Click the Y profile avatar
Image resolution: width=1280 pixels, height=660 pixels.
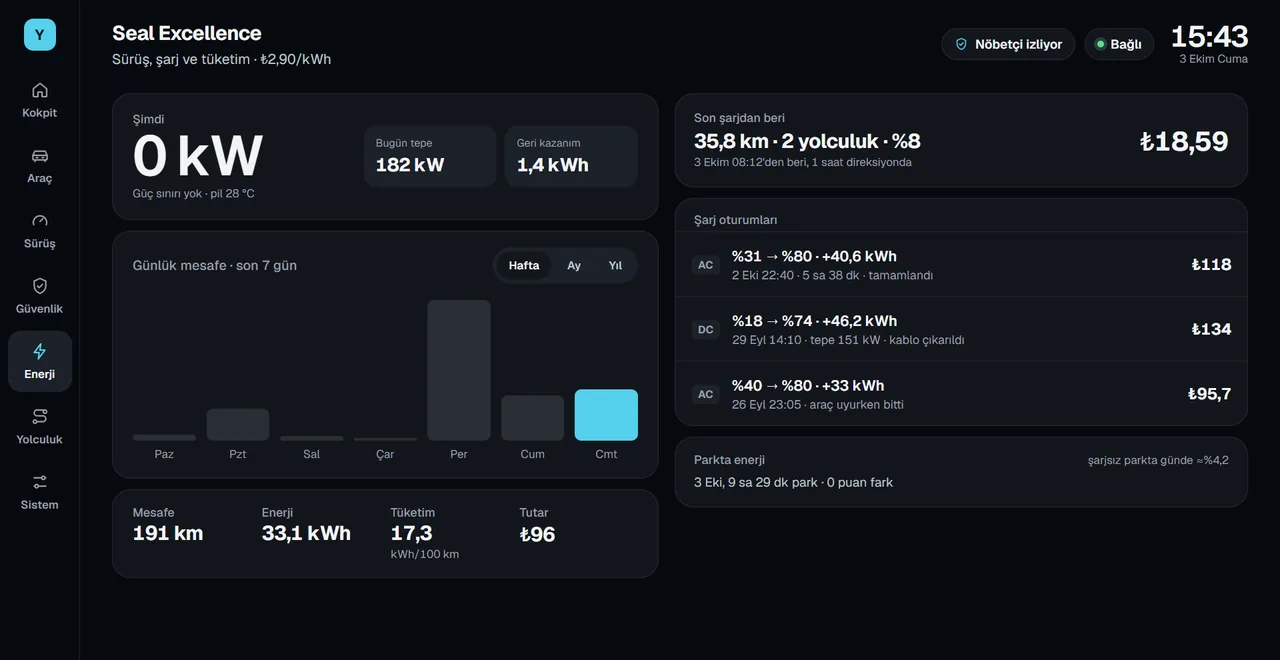(x=40, y=35)
